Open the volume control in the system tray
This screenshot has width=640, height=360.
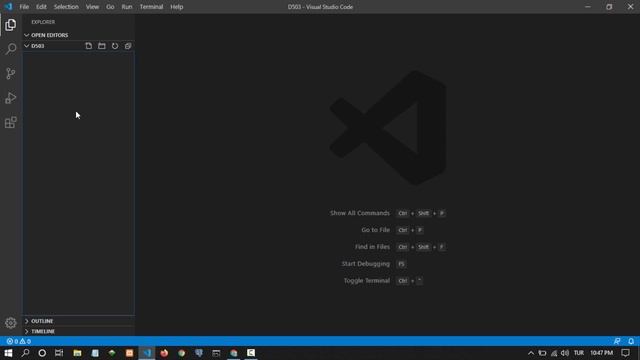coord(565,353)
